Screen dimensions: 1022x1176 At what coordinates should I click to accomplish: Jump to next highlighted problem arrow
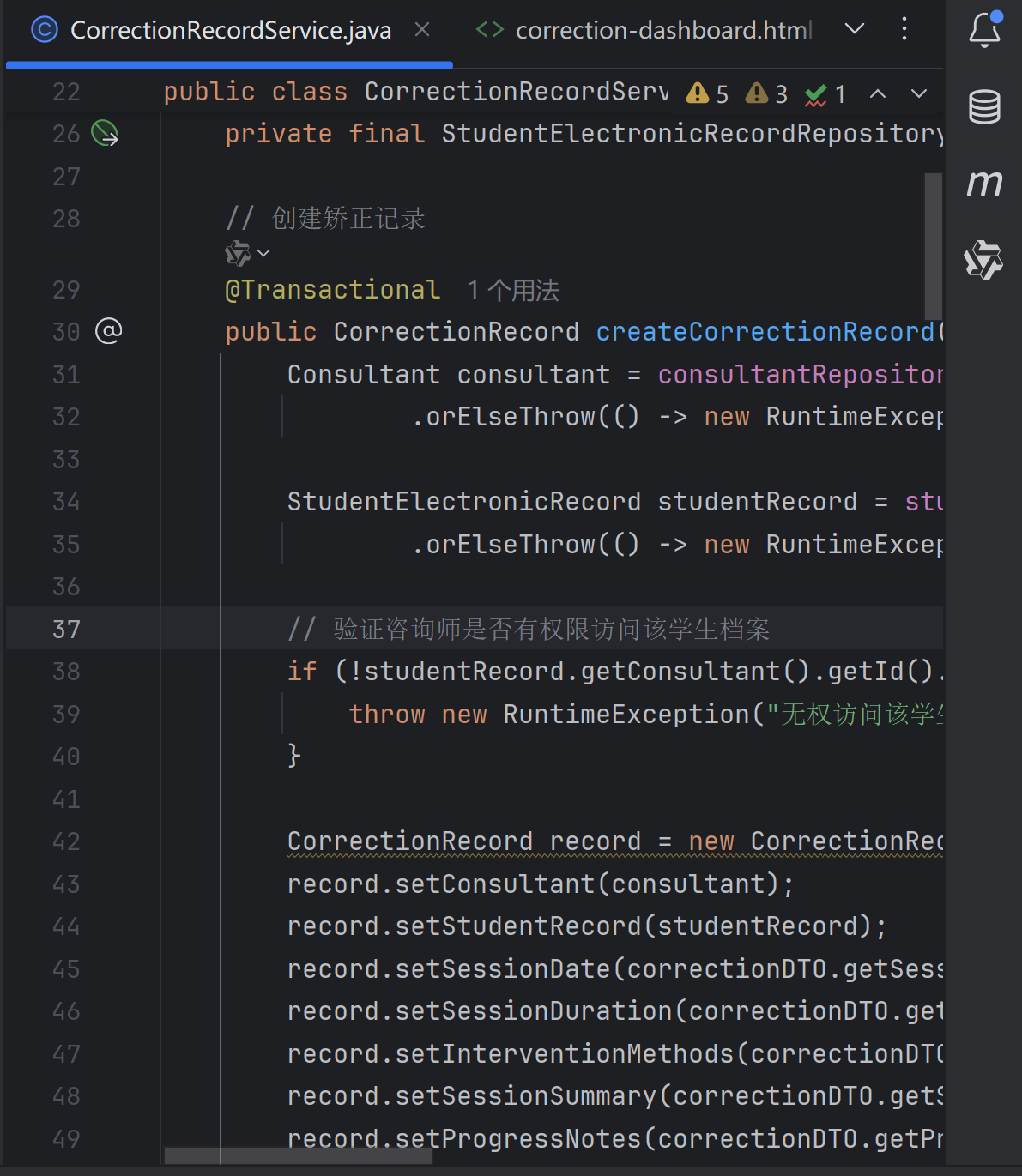coord(919,93)
